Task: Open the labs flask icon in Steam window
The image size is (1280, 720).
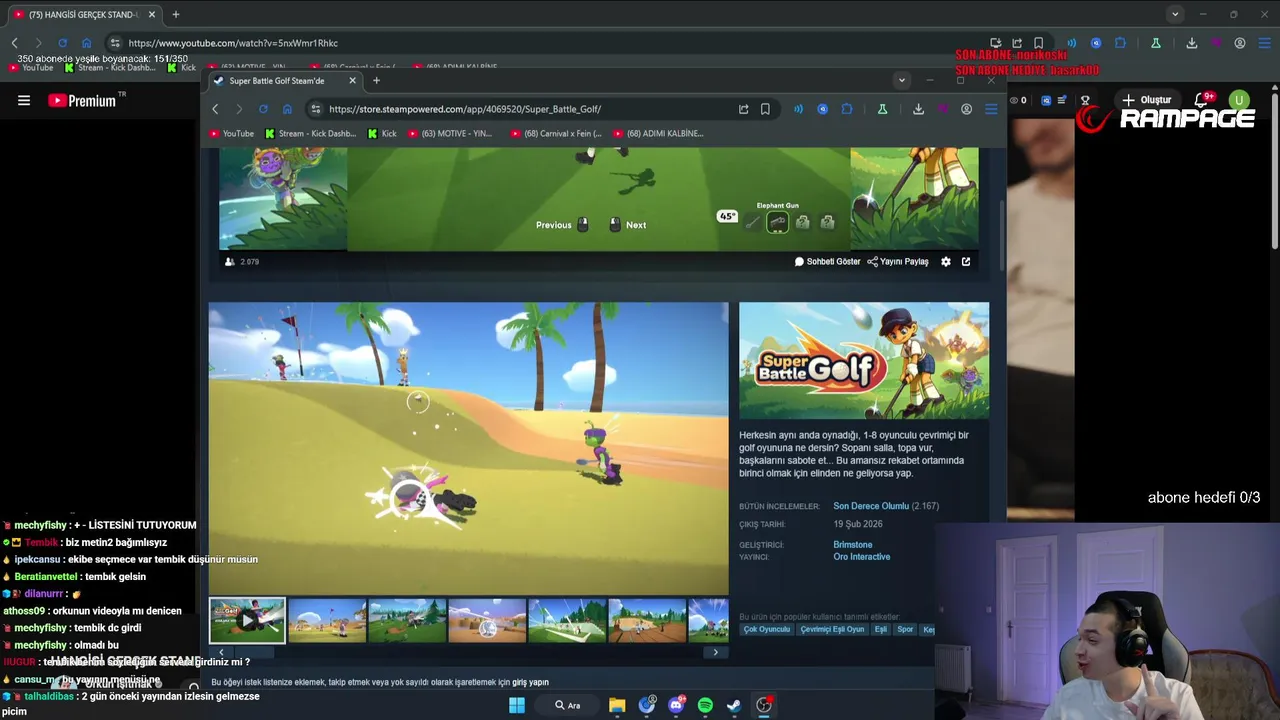Action: point(882,109)
